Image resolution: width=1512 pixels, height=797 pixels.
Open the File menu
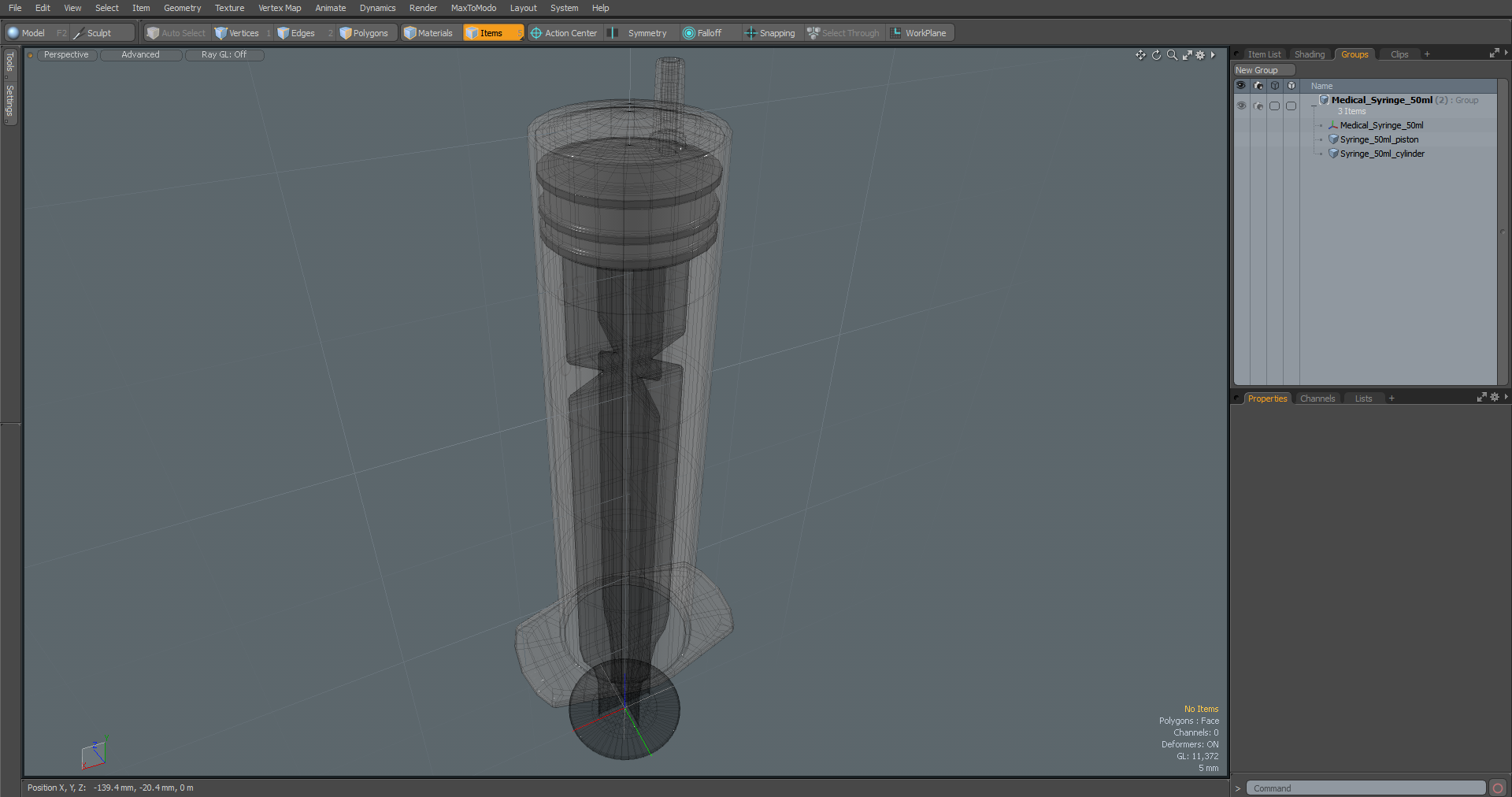(x=15, y=8)
